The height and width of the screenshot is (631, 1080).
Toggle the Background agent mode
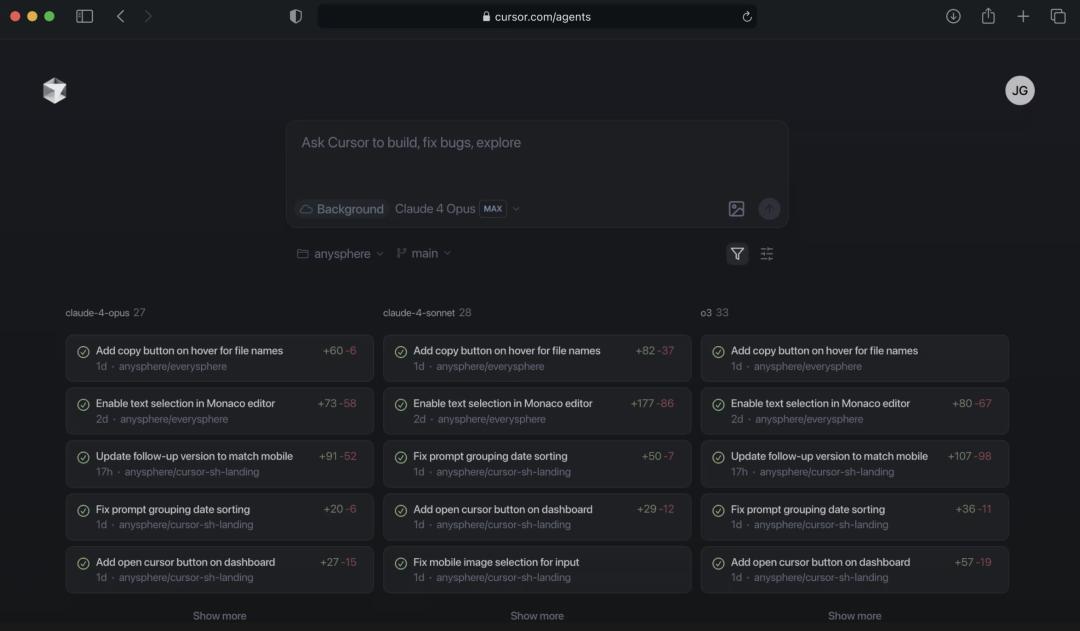[342, 209]
